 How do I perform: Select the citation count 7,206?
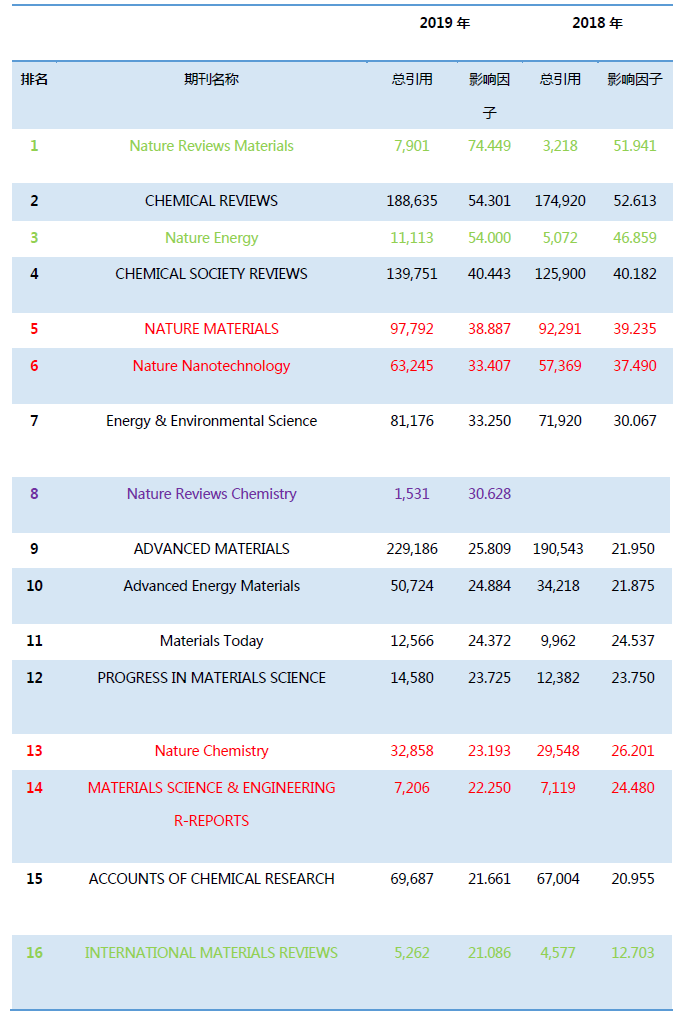pos(411,788)
